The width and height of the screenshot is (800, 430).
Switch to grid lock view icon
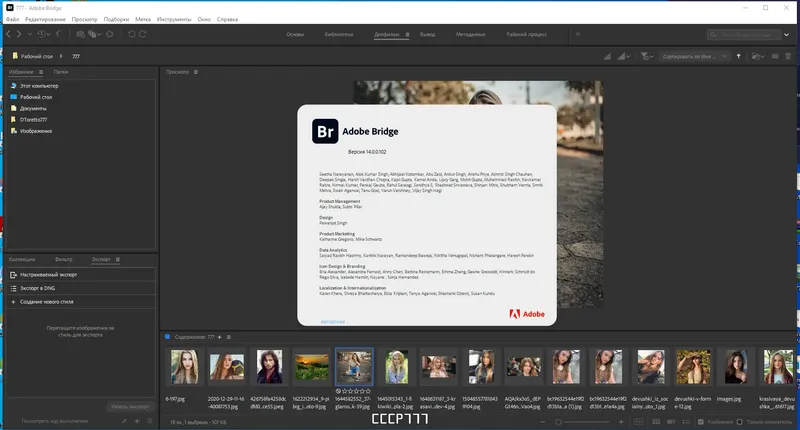click(x=638, y=422)
